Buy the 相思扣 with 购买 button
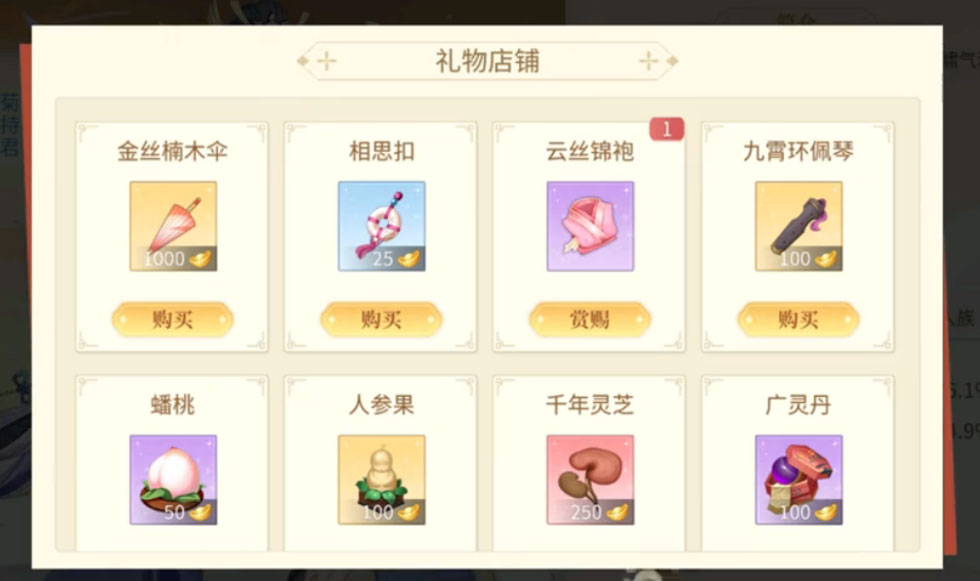980x581 pixels. 381,319
